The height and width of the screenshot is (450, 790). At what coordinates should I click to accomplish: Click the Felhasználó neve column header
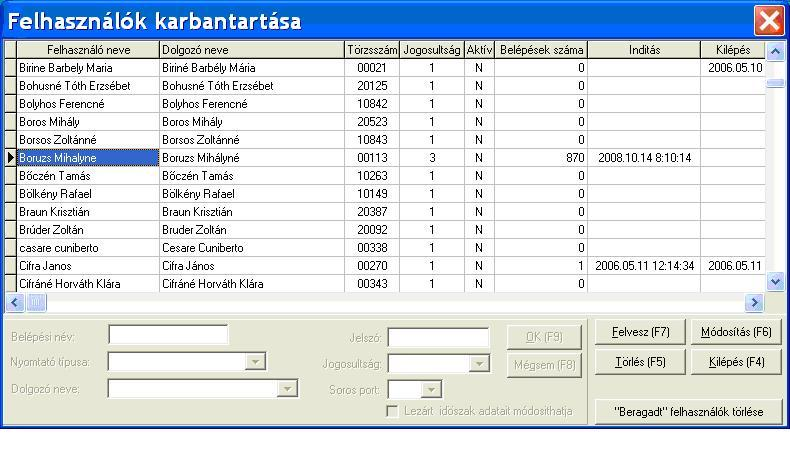(x=88, y=50)
